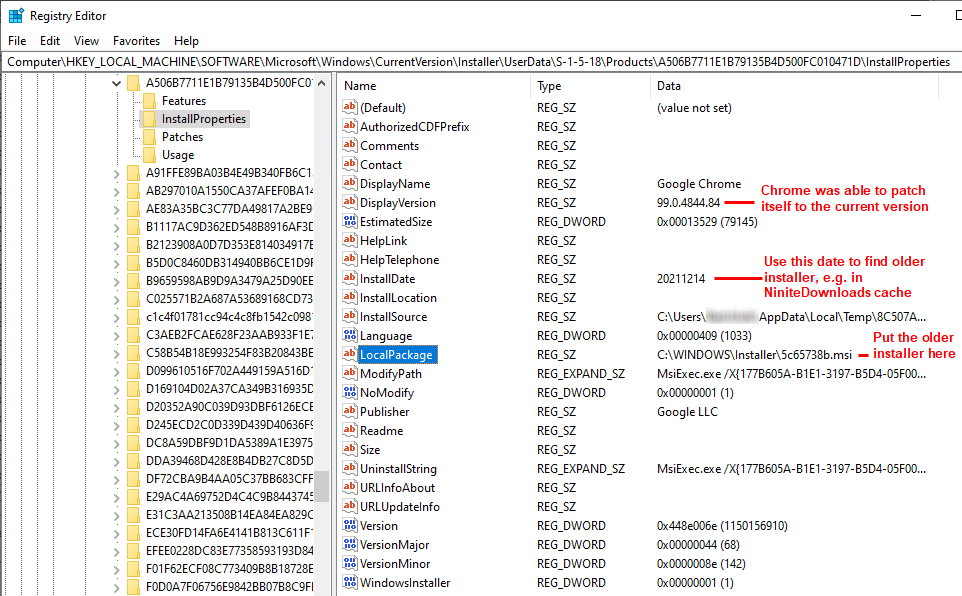Select the VersionMinor value name

(395, 564)
